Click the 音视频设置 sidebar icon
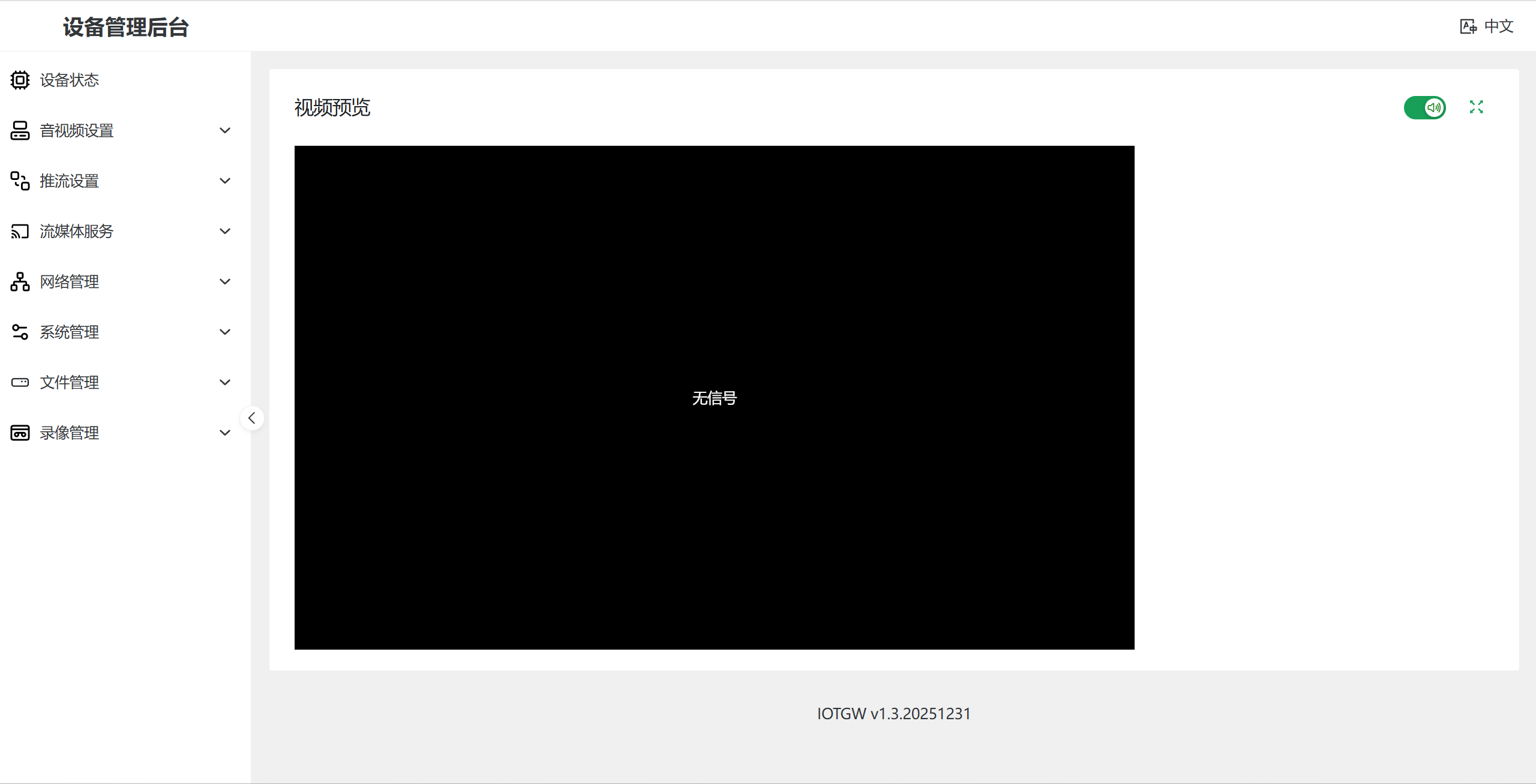Screen dimensions: 1536x784 pyautogui.click(x=20, y=130)
